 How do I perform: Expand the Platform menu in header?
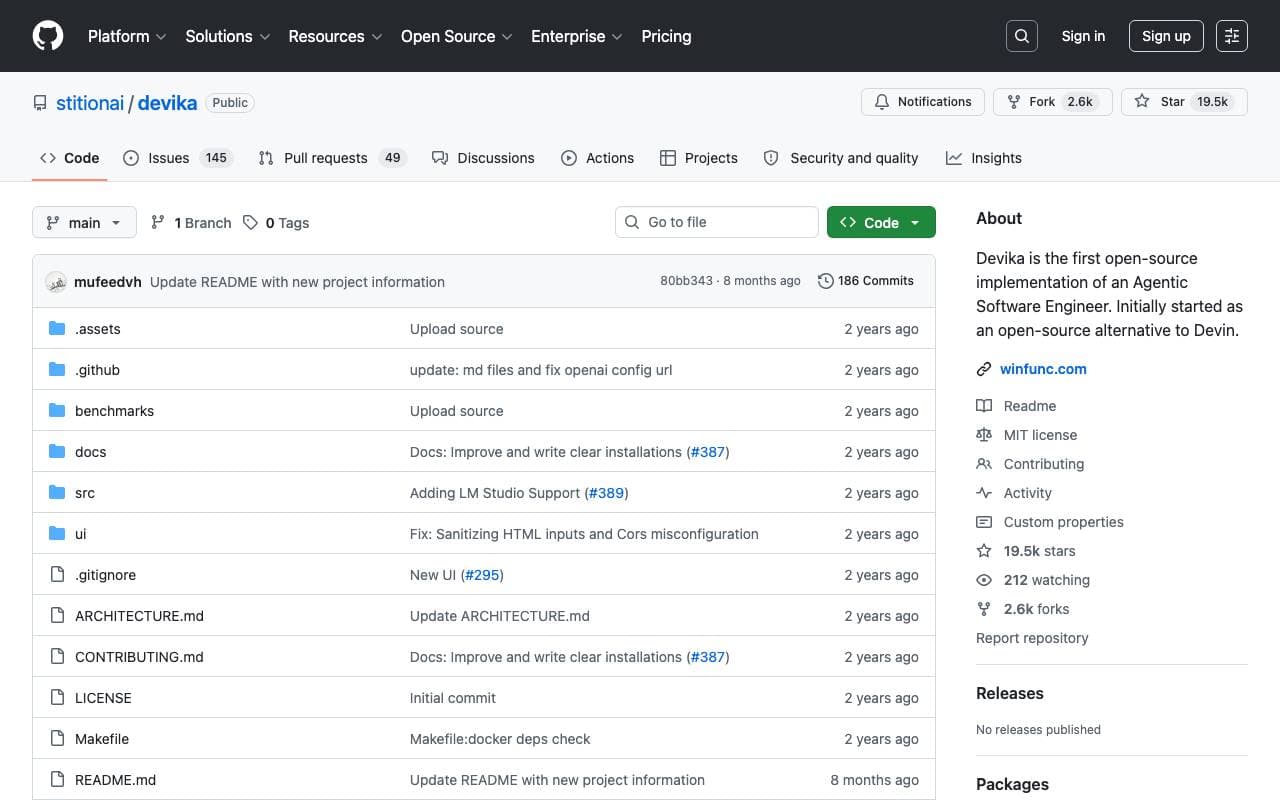(x=127, y=36)
